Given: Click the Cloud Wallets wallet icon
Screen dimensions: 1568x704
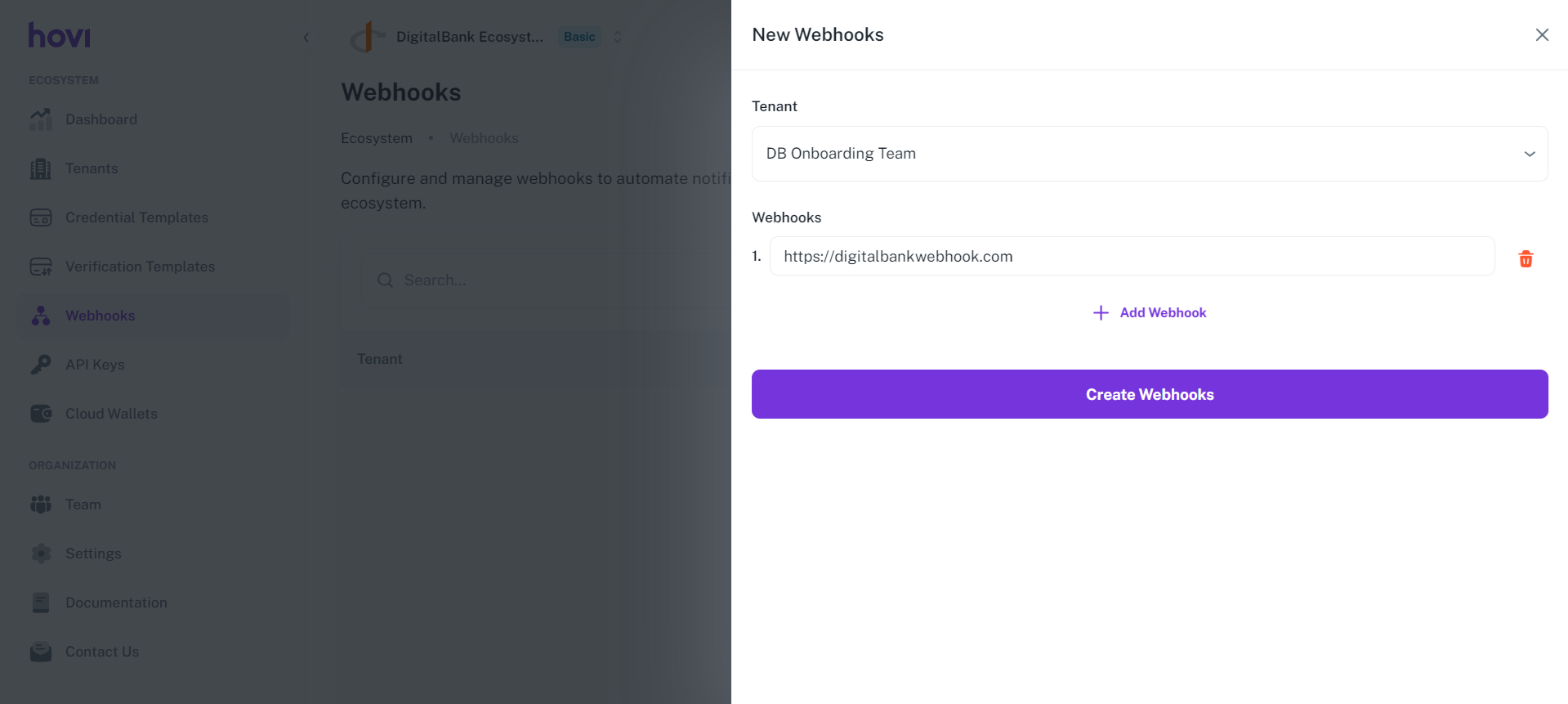Looking at the screenshot, I should [x=41, y=414].
